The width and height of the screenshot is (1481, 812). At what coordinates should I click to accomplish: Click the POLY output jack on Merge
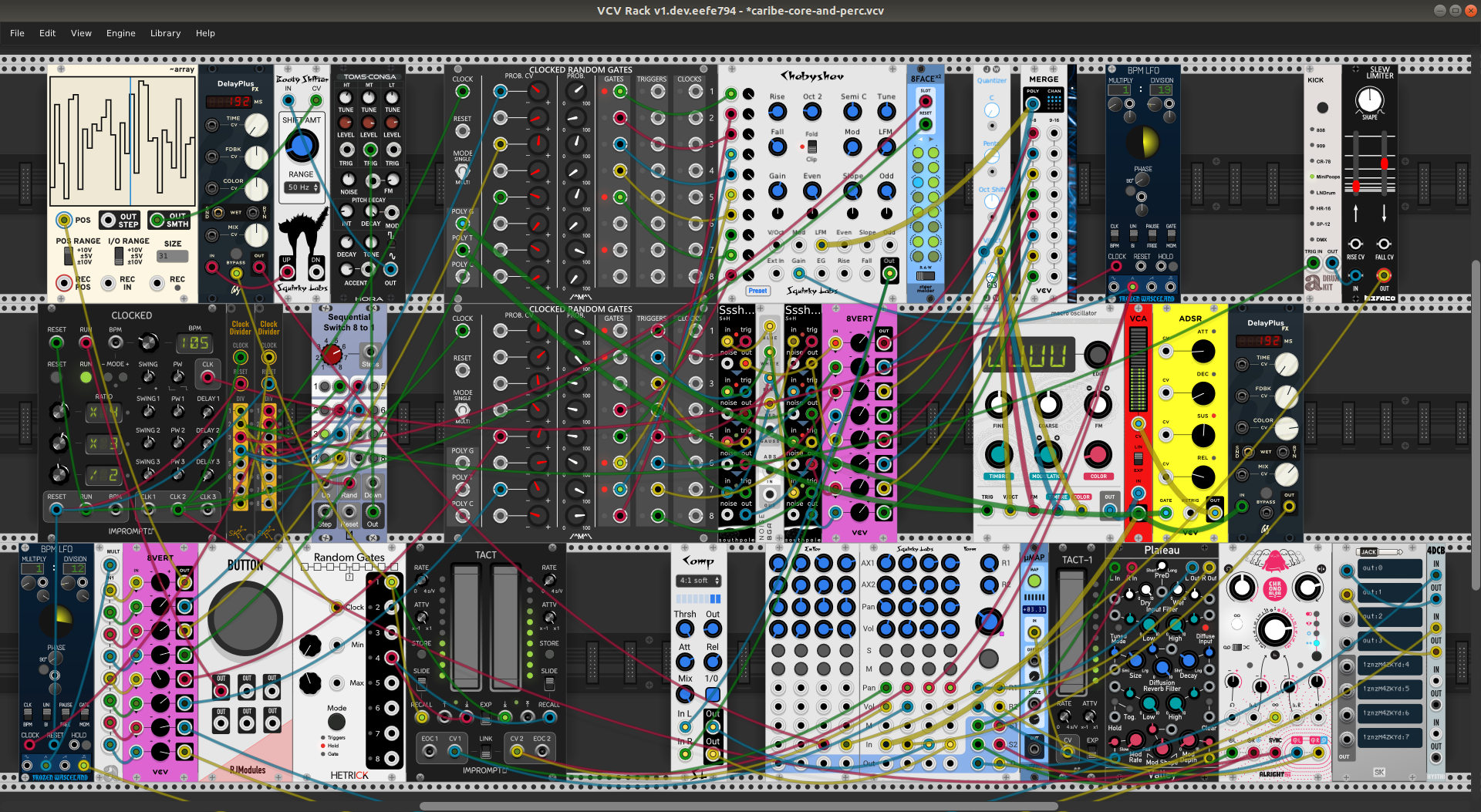tap(1032, 103)
